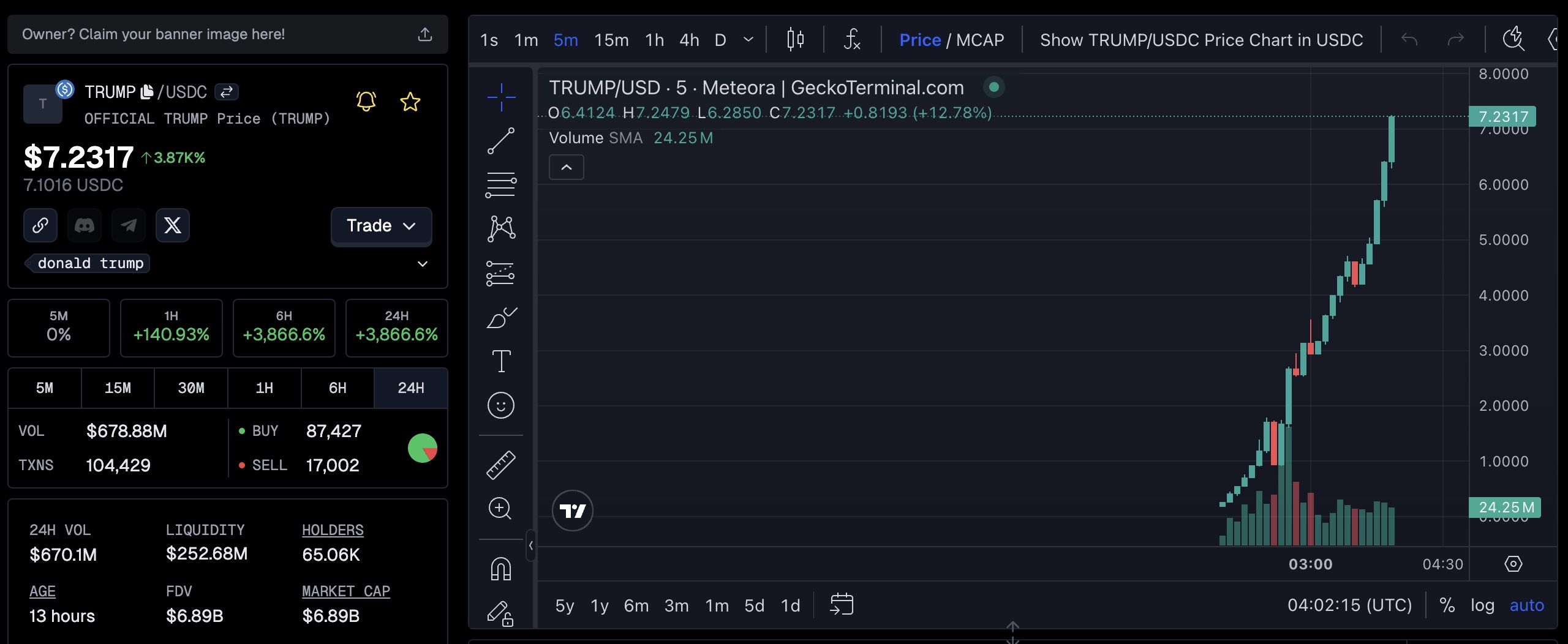The height and width of the screenshot is (644, 1568).
Task: Toggle percent scale mode
Action: 1447,605
